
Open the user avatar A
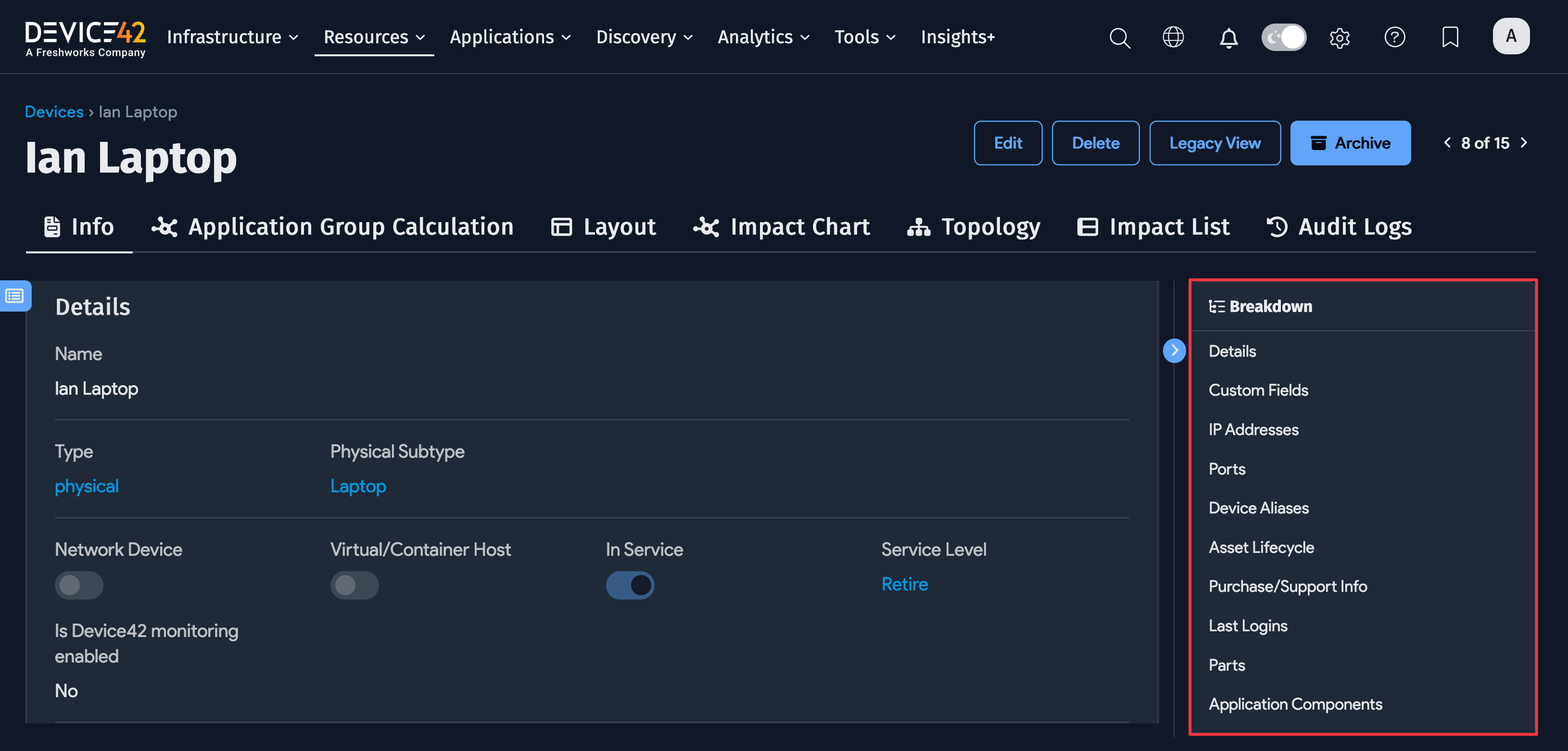click(x=1510, y=37)
